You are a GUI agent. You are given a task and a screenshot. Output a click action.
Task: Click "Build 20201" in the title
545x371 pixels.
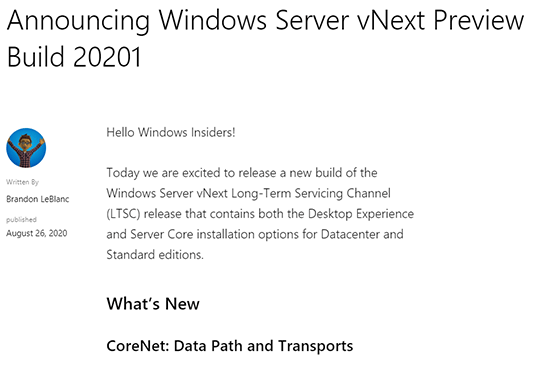click(74, 57)
